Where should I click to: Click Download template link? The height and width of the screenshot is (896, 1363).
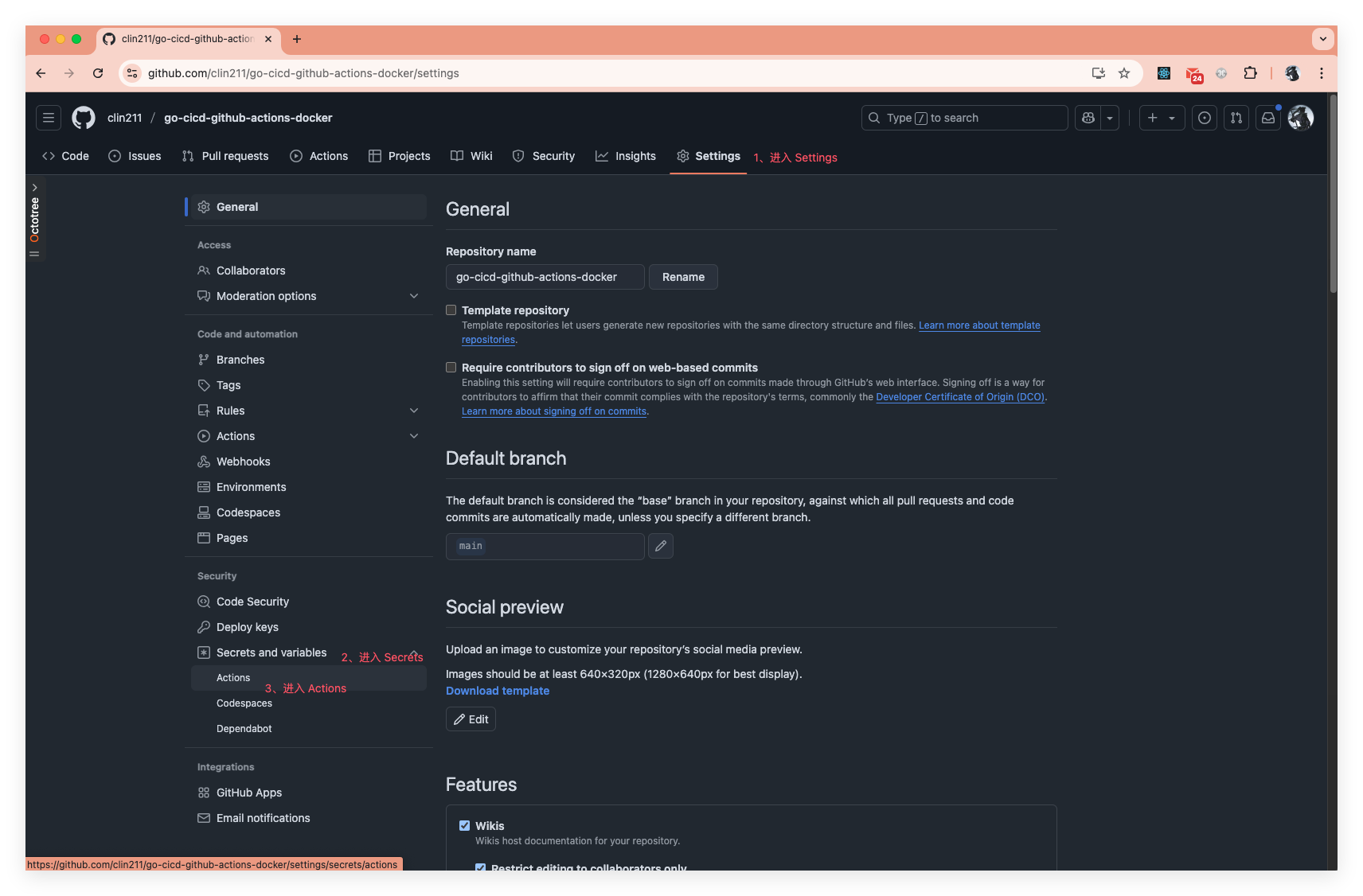[x=498, y=691]
